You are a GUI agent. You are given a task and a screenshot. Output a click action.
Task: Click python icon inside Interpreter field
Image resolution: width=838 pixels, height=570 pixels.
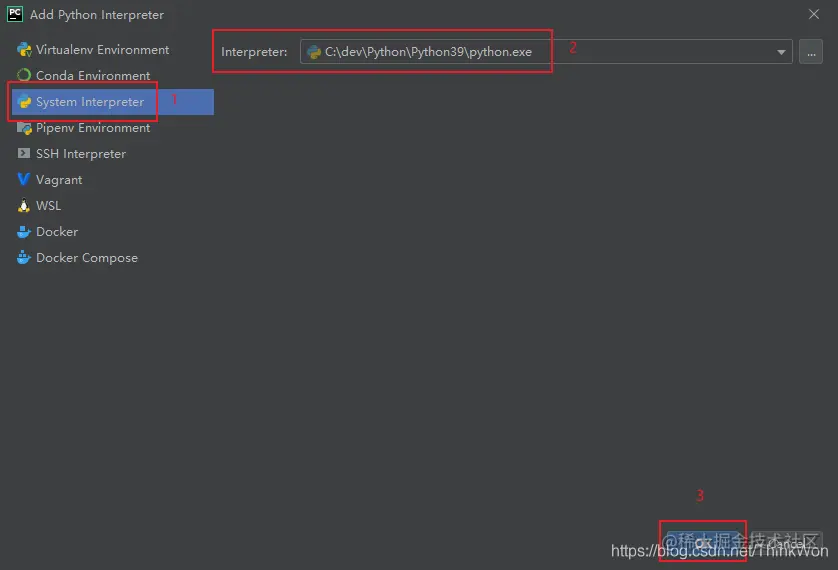(x=314, y=52)
